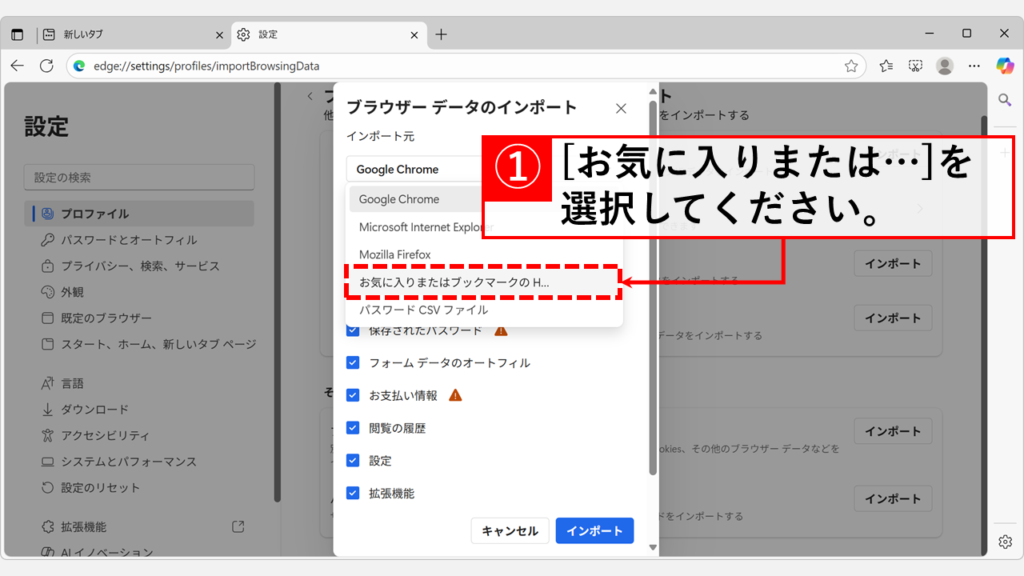Go back using the browser back arrow
Image resolution: width=1024 pixels, height=576 pixels.
17,66
